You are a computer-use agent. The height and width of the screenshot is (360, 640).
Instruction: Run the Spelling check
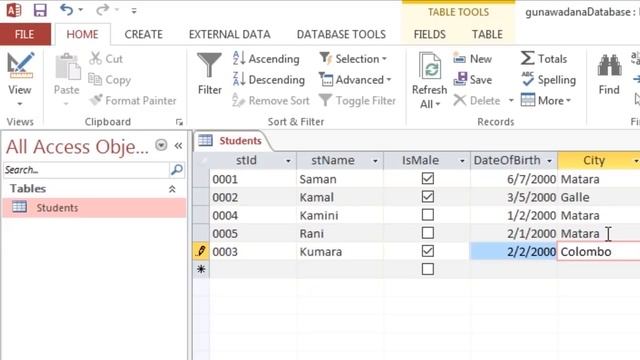549,80
